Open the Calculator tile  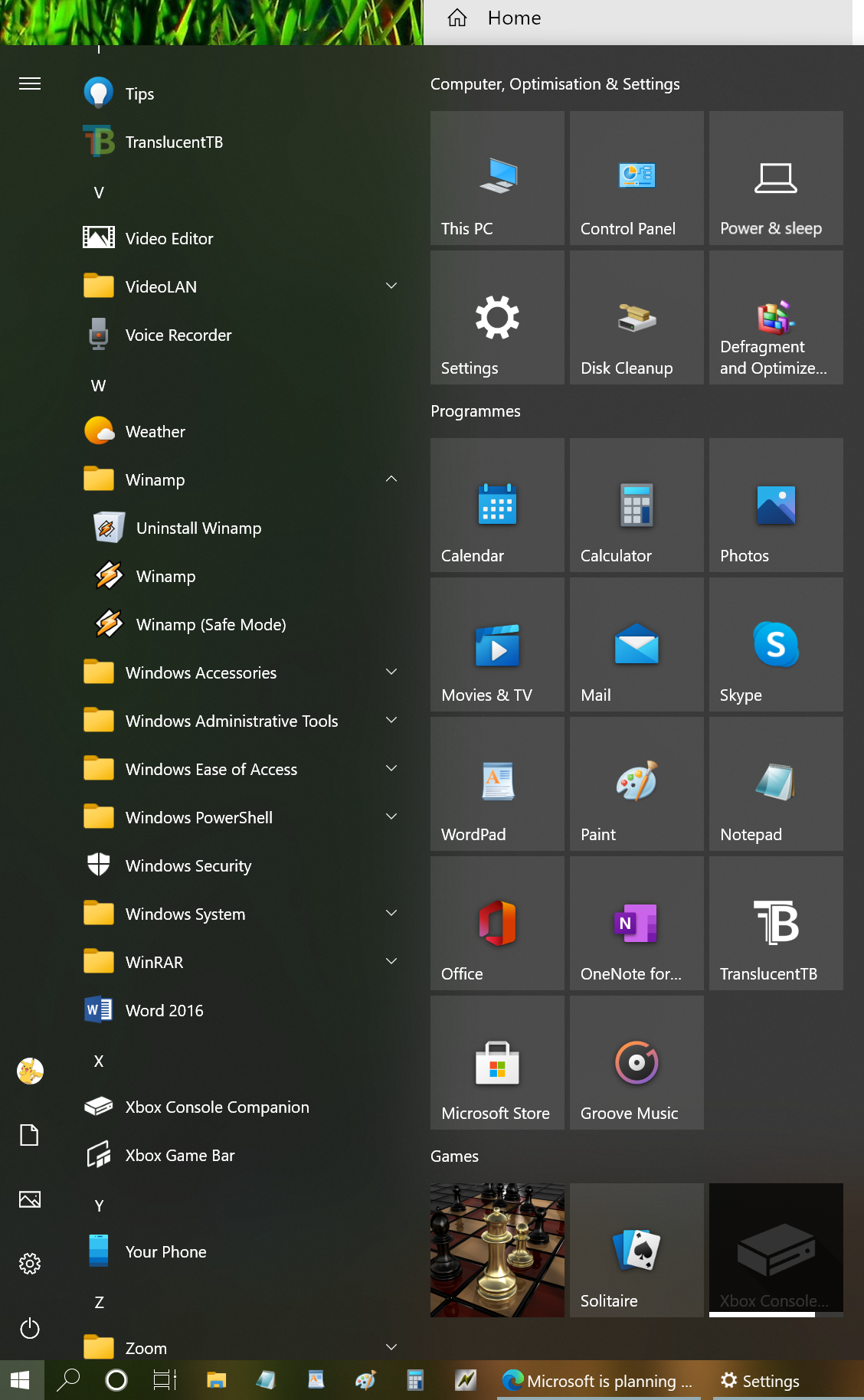point(637,505)
